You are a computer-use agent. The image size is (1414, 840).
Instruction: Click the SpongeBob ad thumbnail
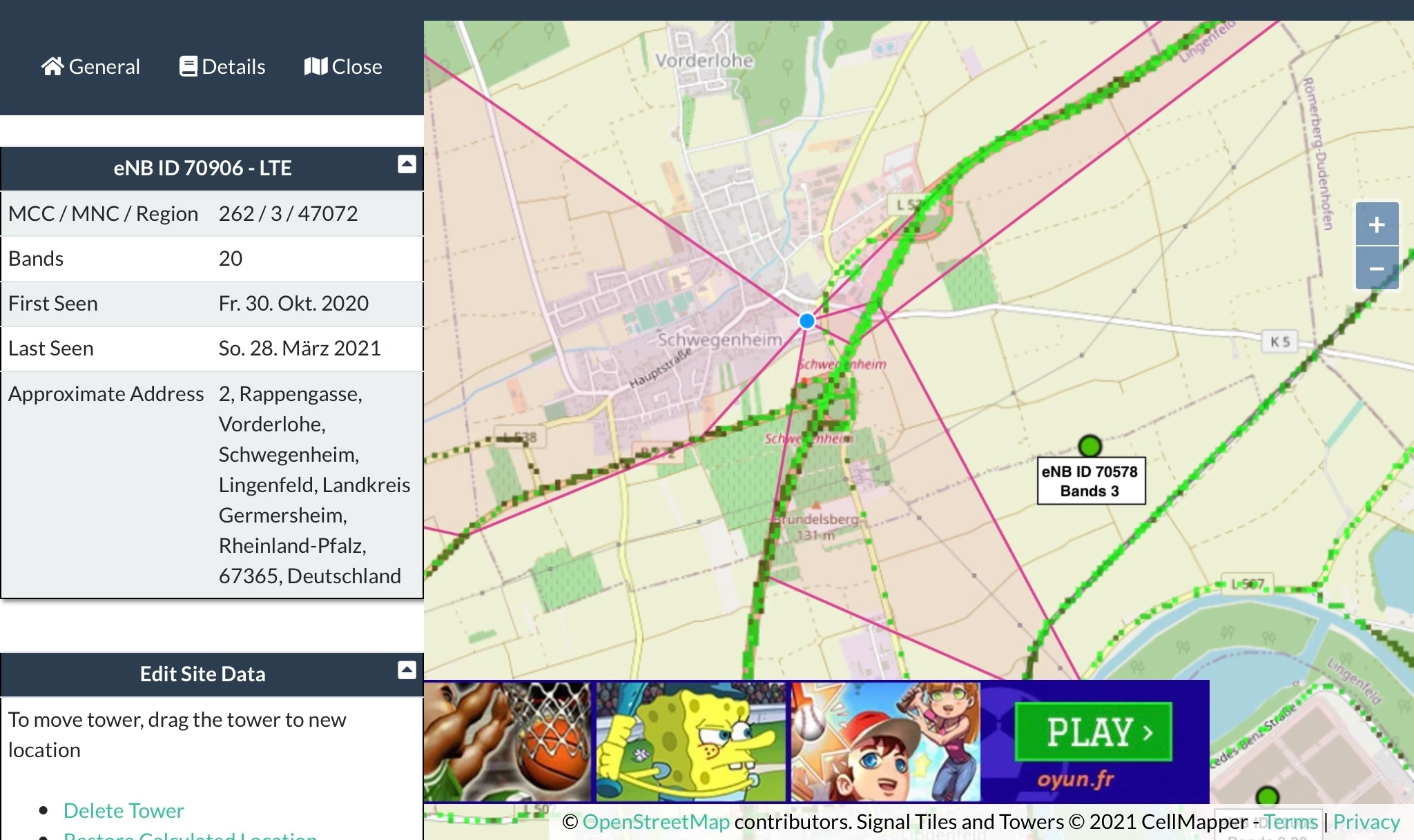pyautogui.click(x=690, y=741)
